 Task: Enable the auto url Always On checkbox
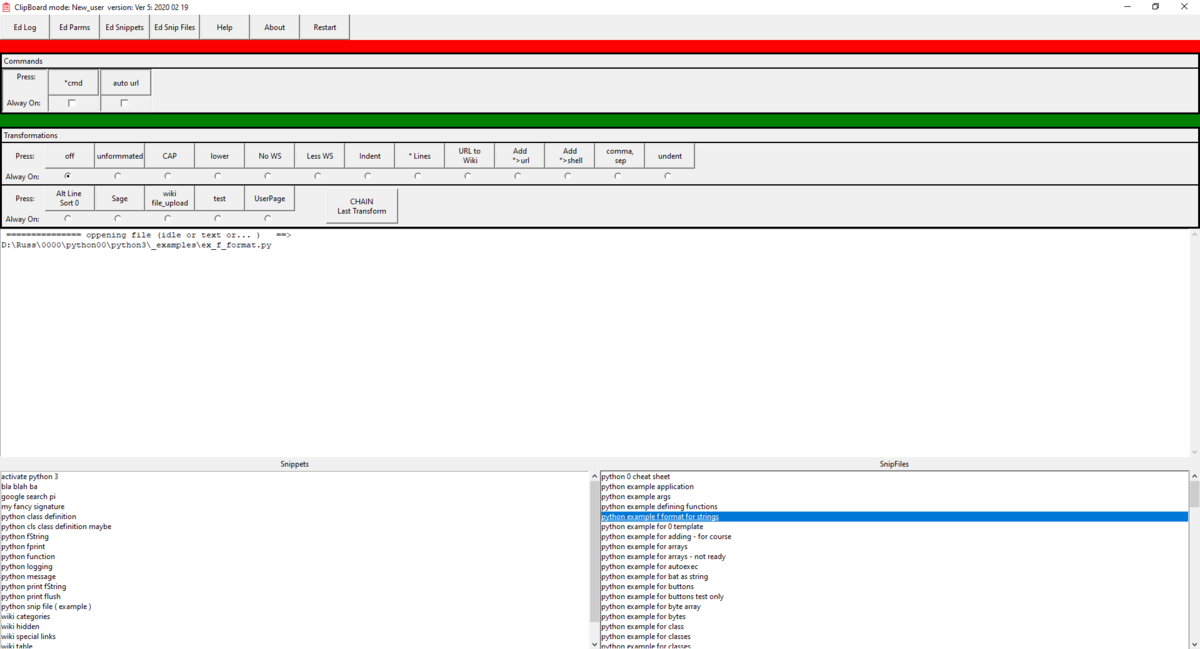pos(124,103)
